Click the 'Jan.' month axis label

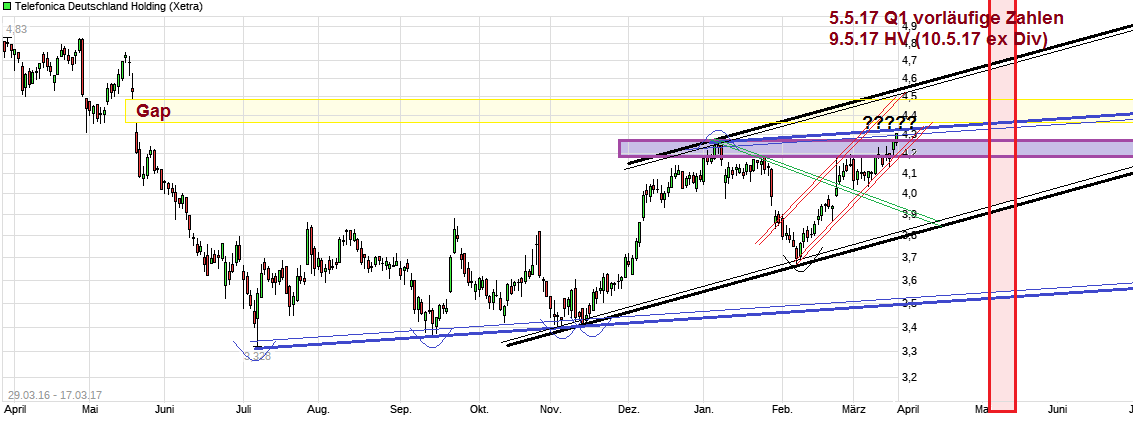point(704,409)
